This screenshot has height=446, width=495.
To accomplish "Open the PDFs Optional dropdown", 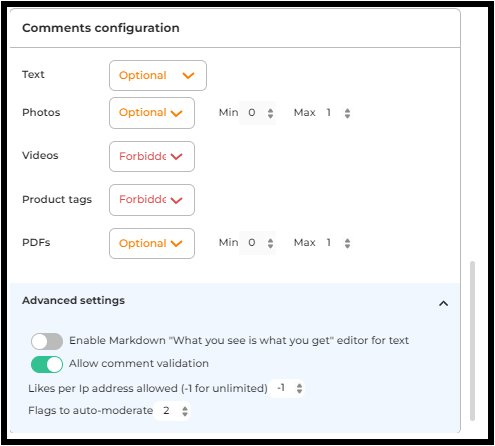I will [x=152, y=243].
